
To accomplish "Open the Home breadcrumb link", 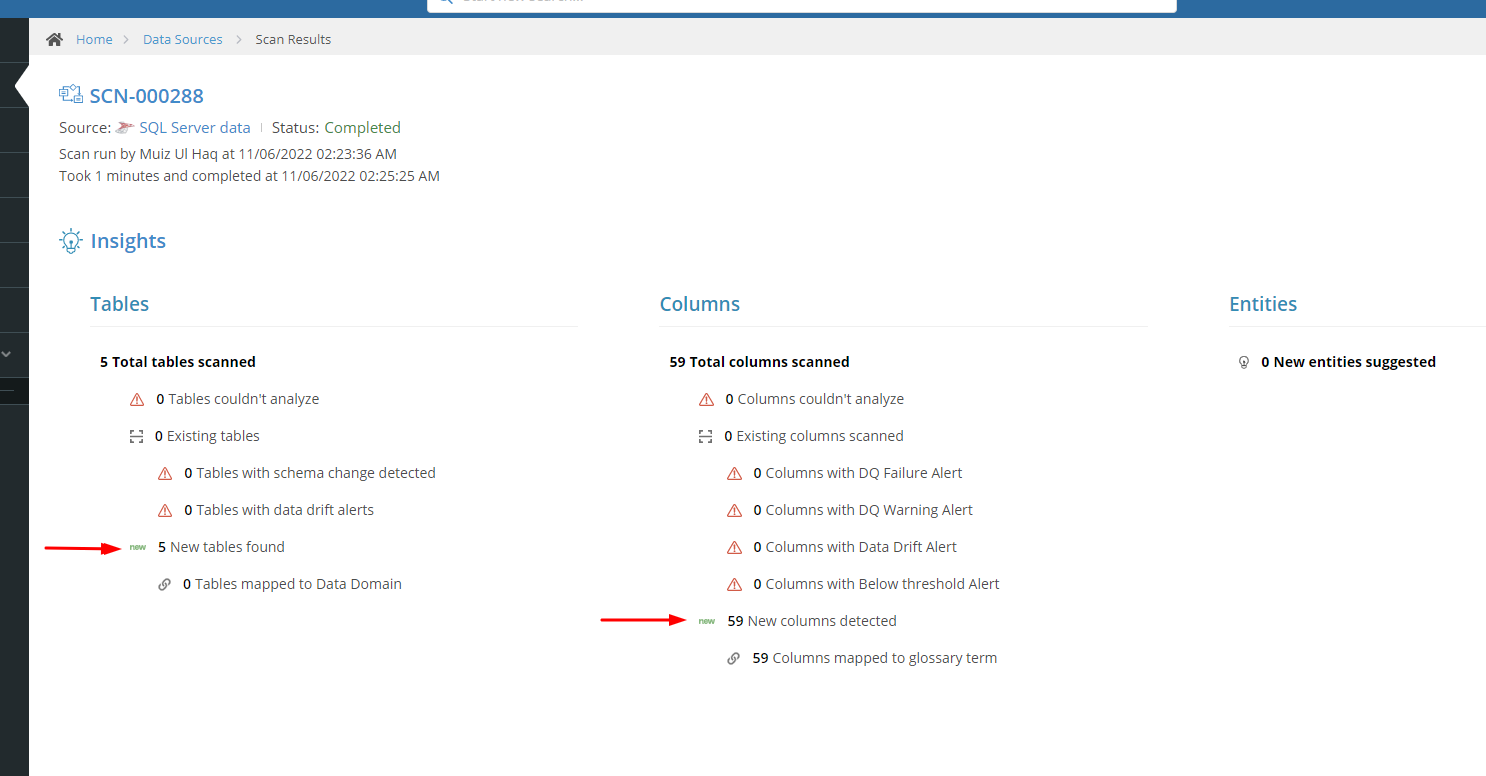I will tap(94, 39).
